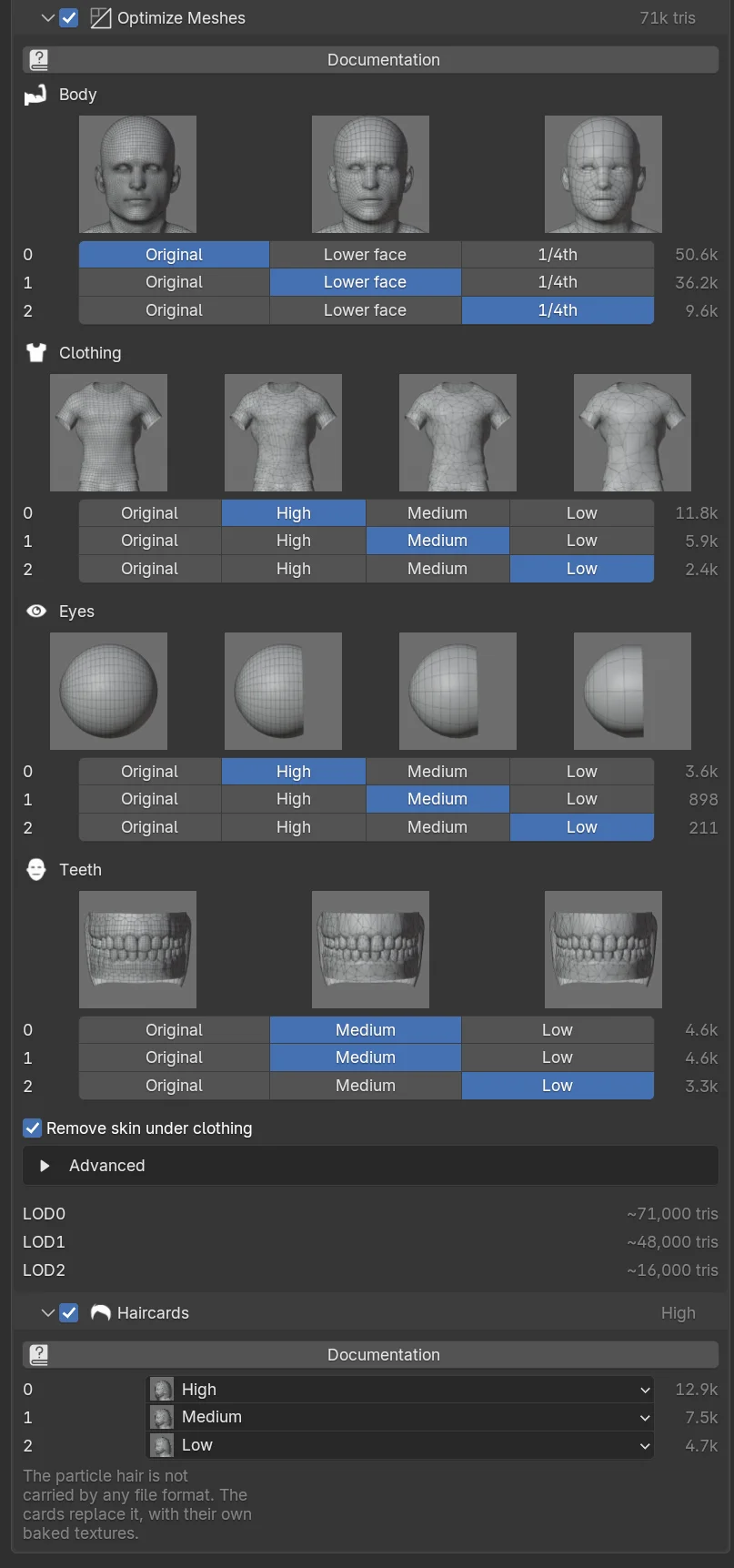Set Teeth LOD 0 to Original

(174, 1030)
